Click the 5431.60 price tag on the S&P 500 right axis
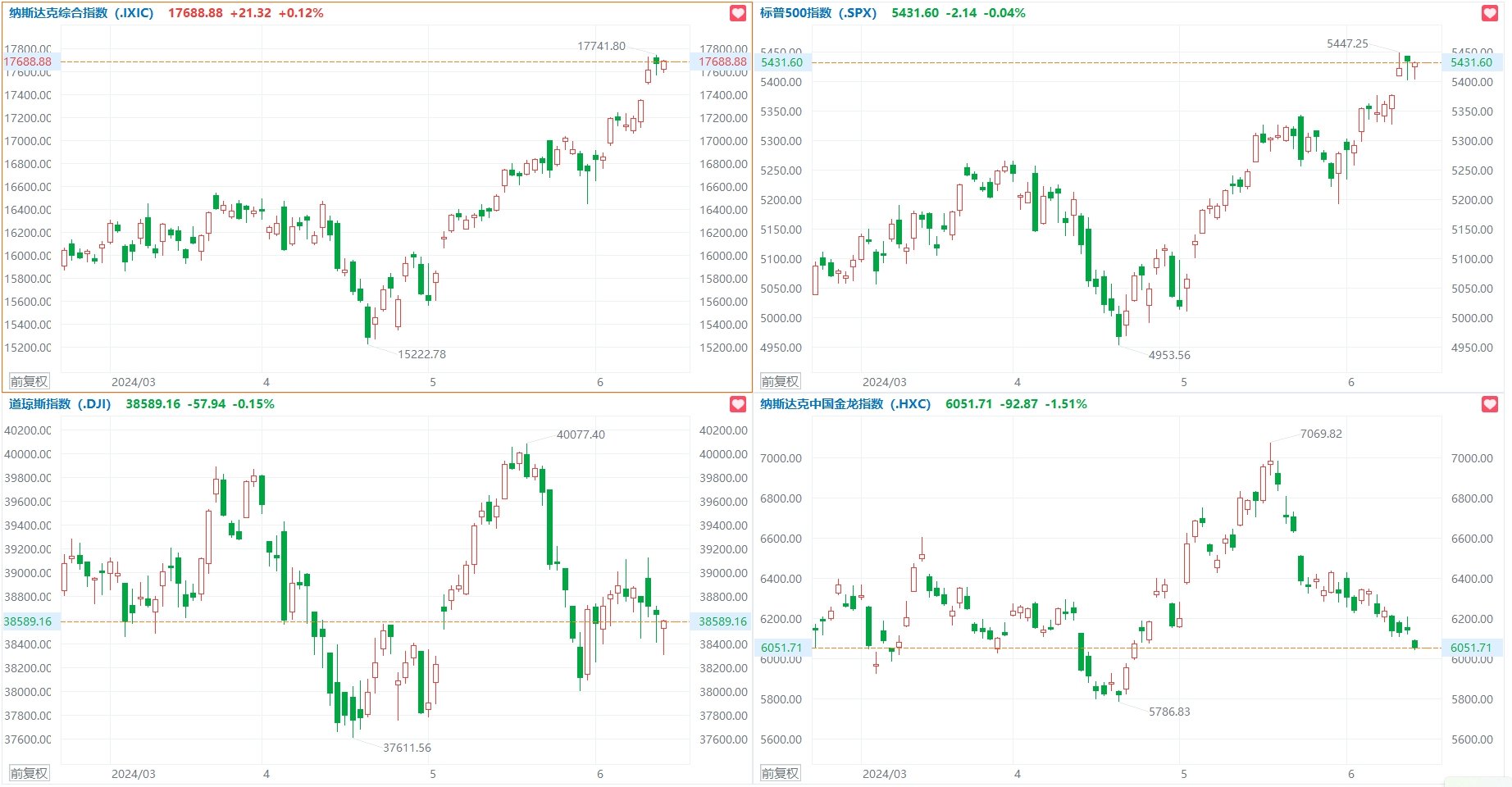The height and width of the screenshot is (787, 1512). [1472, 62]
